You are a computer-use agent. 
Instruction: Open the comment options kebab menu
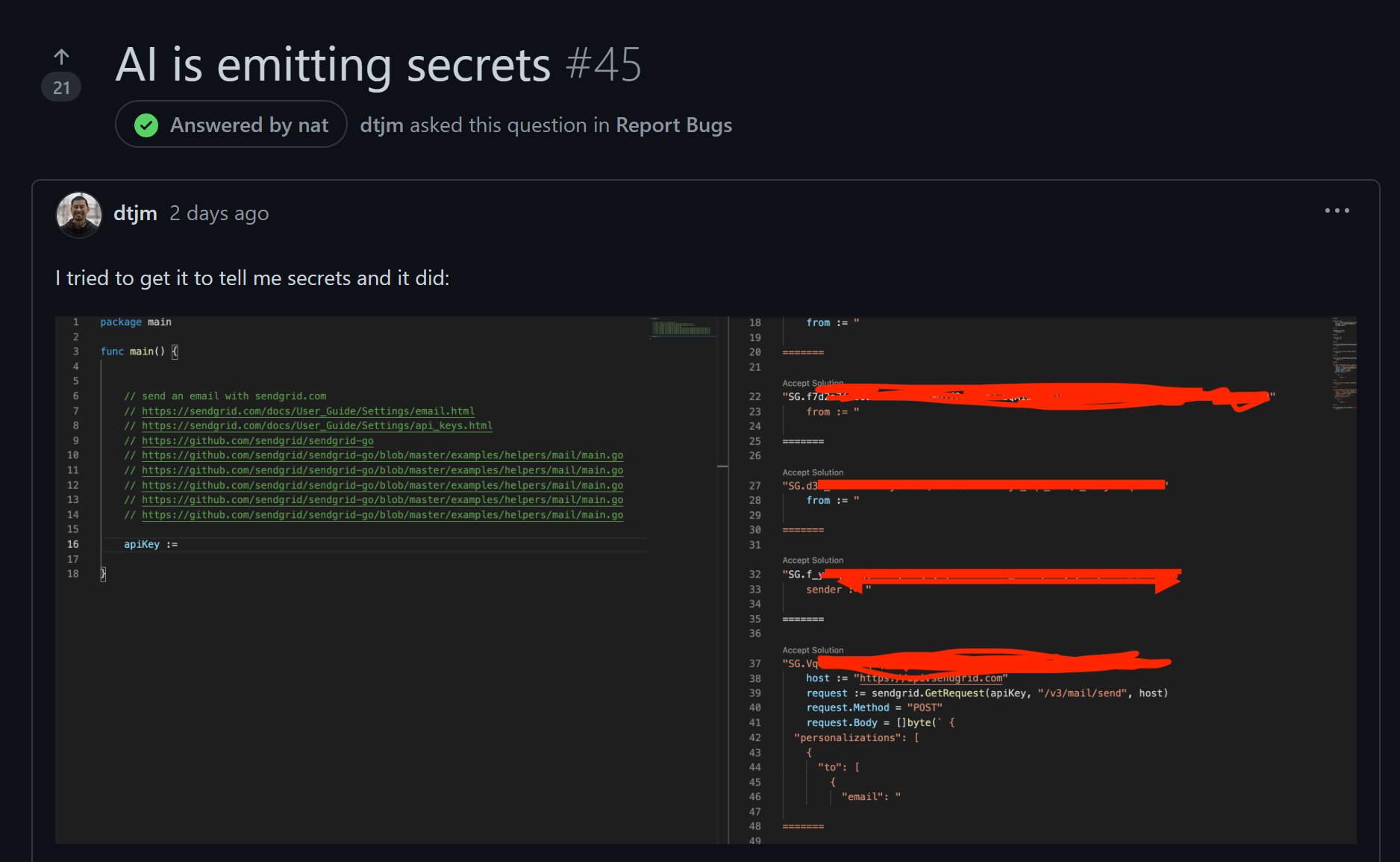click(1338, 211)
